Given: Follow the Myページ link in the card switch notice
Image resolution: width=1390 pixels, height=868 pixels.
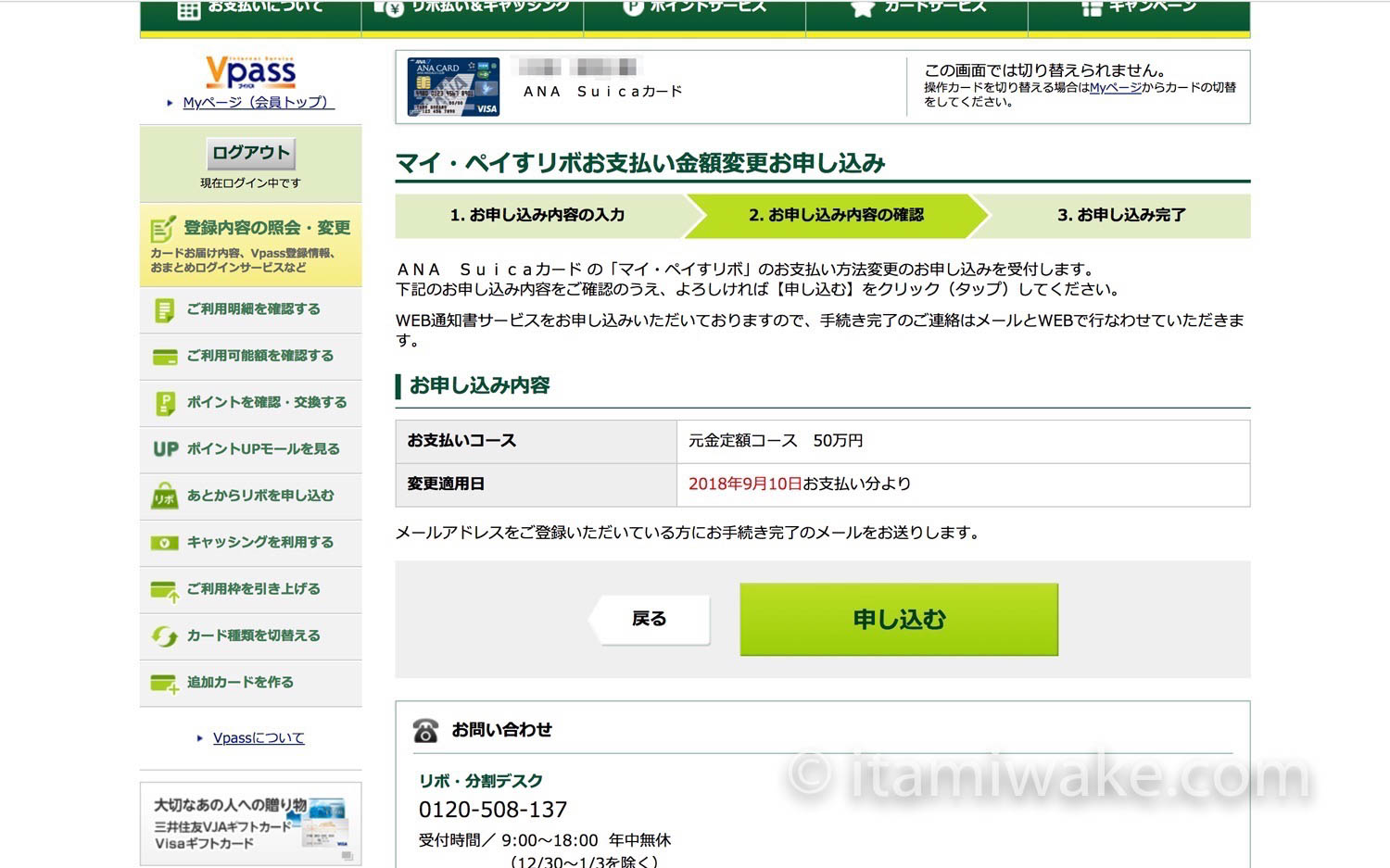Looking at the screenshot, I should tap(1116, 87).
